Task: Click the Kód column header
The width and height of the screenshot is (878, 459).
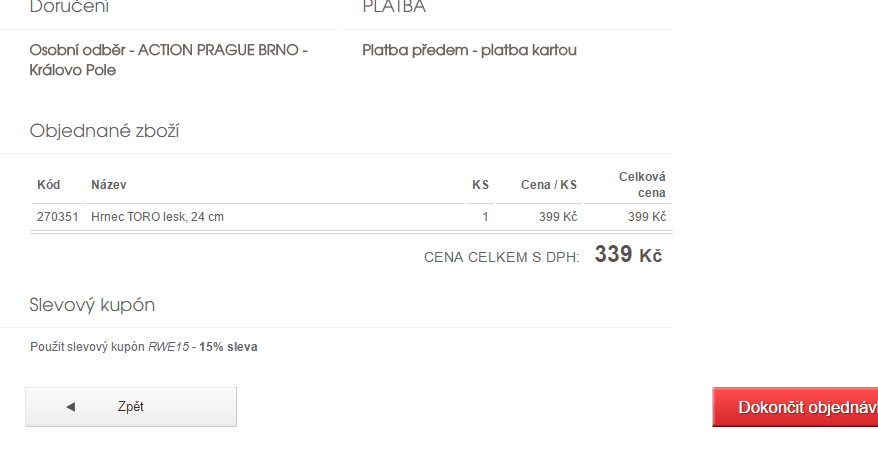Action: (x=49, y=185)
